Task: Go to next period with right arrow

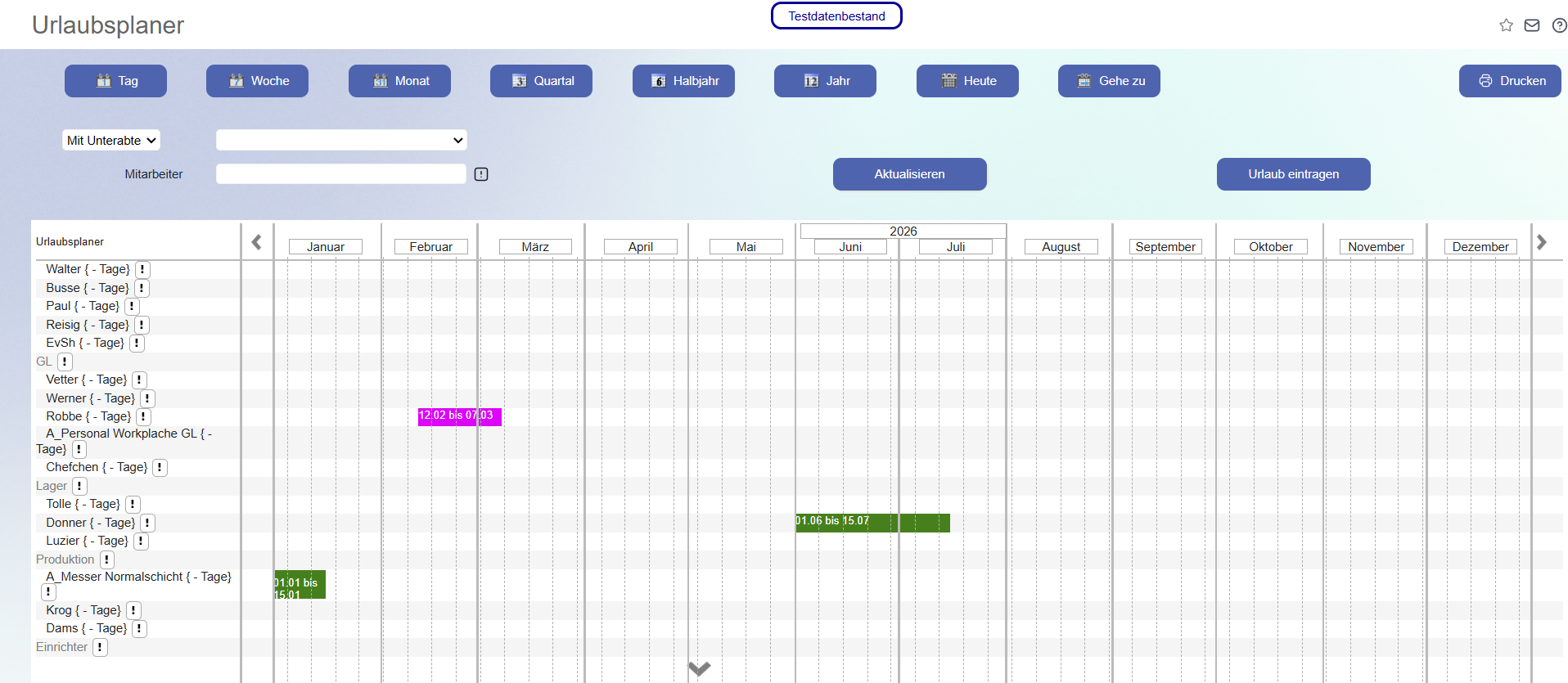Action: (x=1542, y=242)
